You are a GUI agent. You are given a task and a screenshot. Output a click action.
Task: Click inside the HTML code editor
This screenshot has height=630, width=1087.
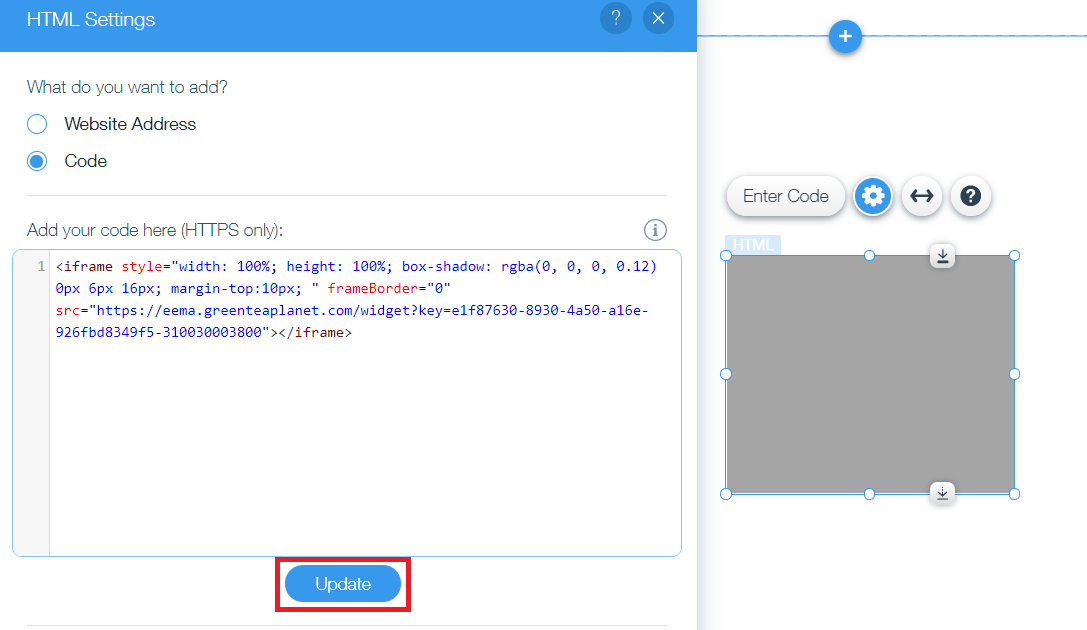[347, 403]
